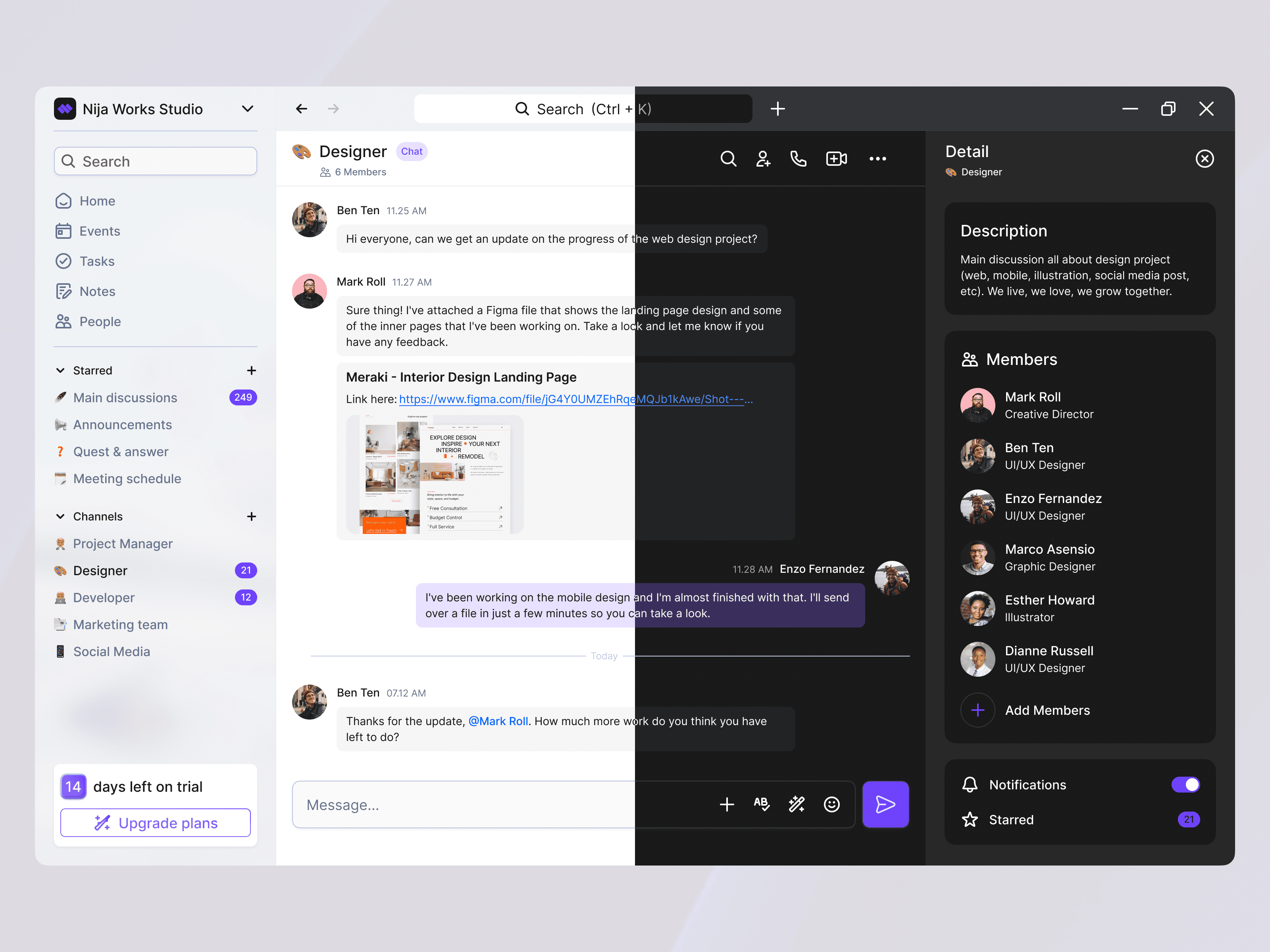The width and height of the screenshot is (1270, 952).
Task: Select member Enzo Fernandez in Members list
Action: 1079,507
